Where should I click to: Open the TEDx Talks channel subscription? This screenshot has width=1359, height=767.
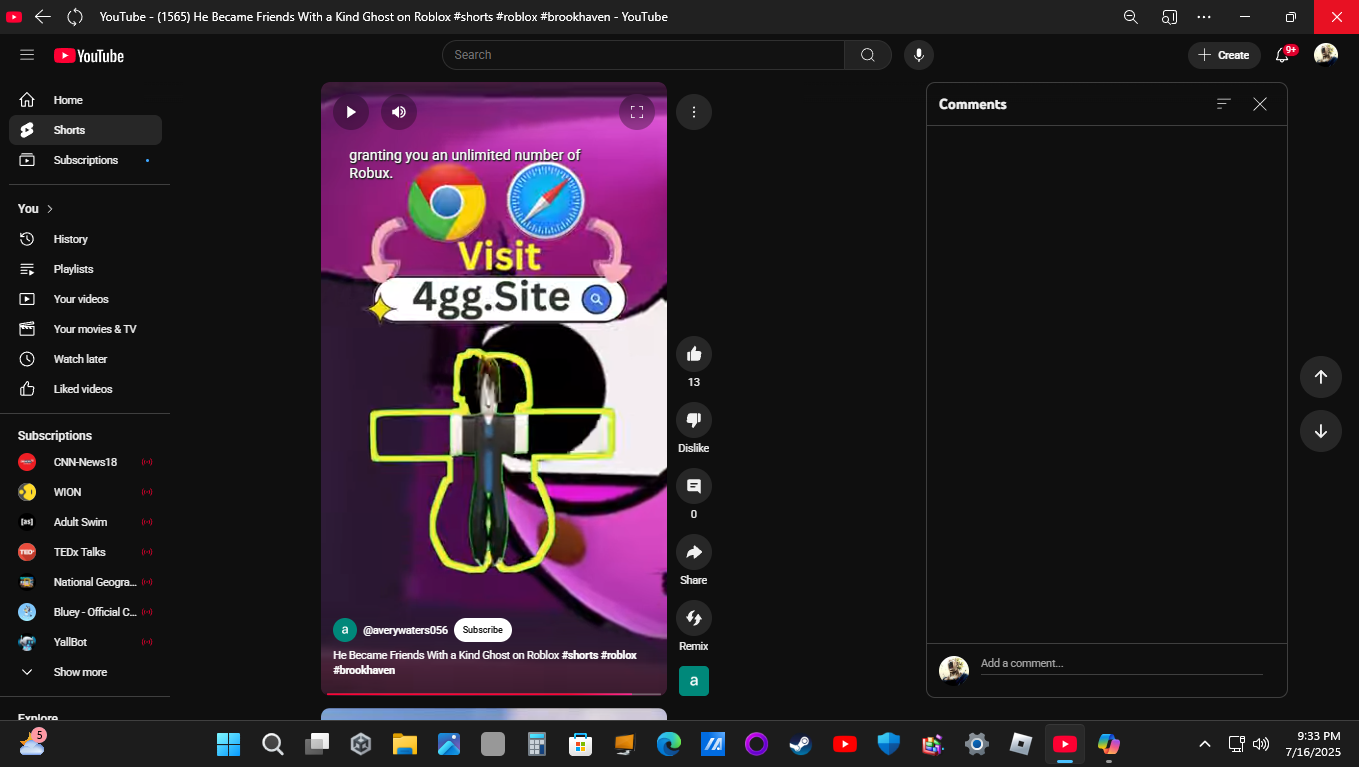[x=85, y=552]
